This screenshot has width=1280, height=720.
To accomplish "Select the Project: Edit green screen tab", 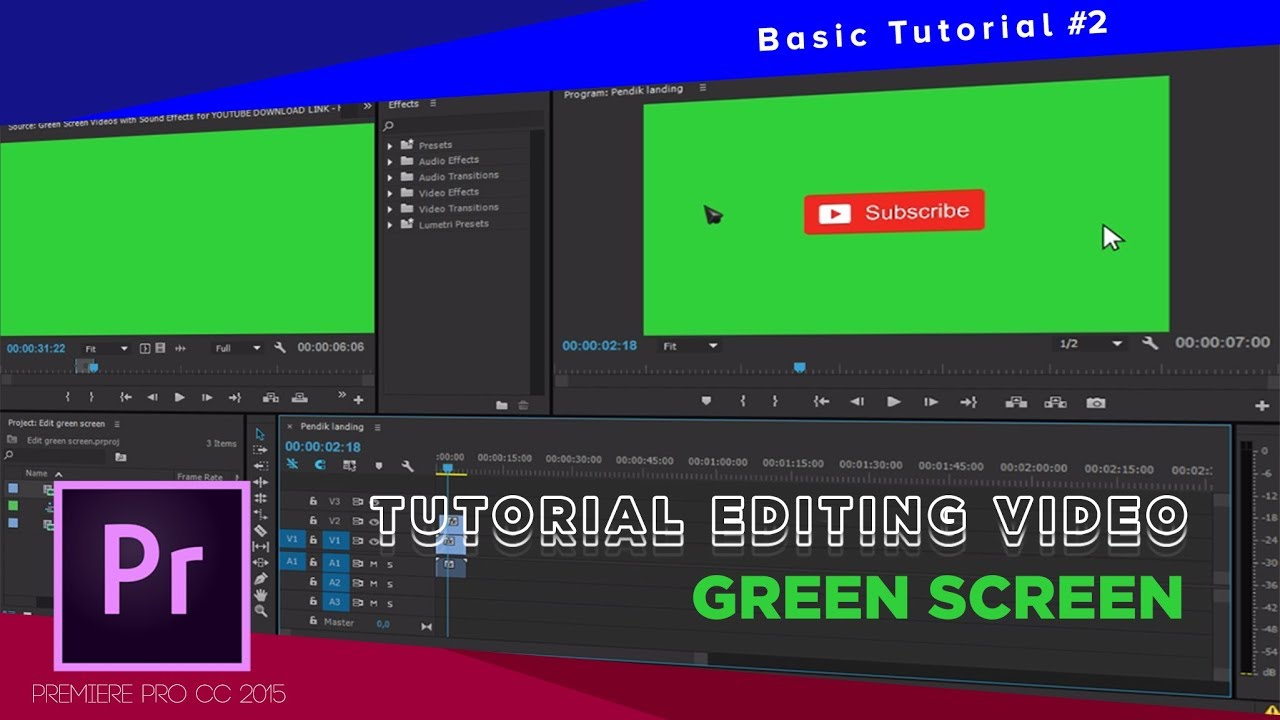I will click(x=56, y=424).
